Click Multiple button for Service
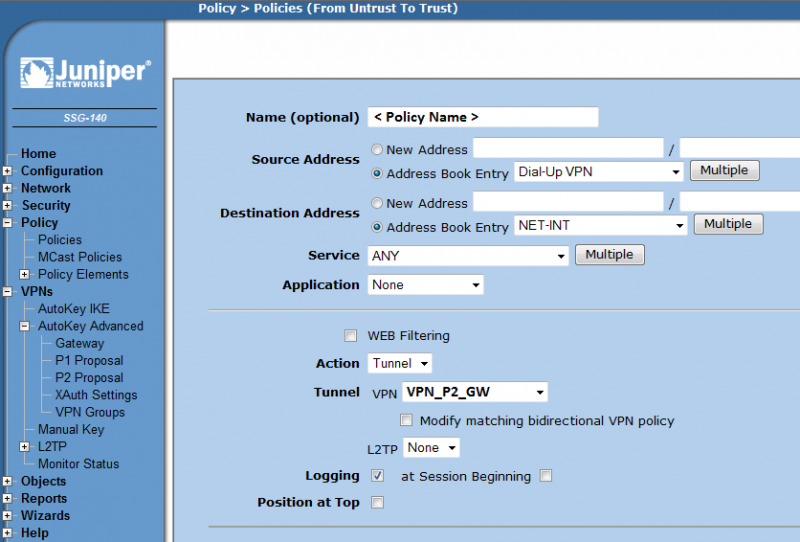Screen dimensions: 800x542 (610, 255)
